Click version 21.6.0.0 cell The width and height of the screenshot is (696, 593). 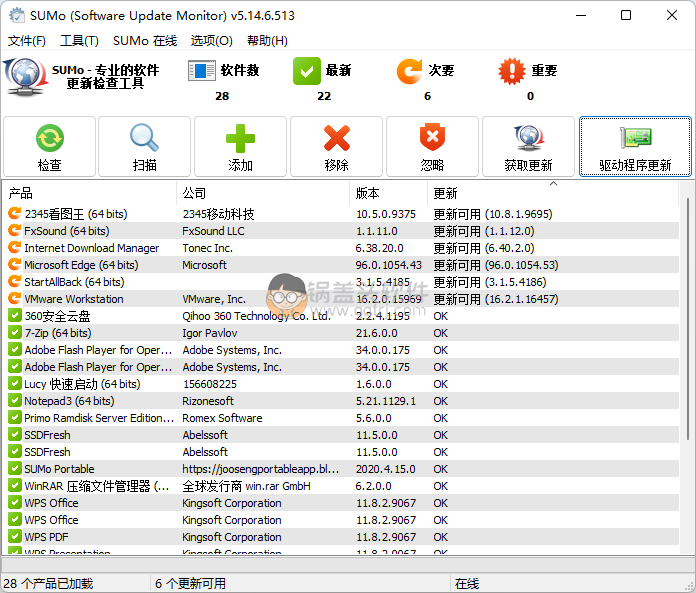click(376, 333)
